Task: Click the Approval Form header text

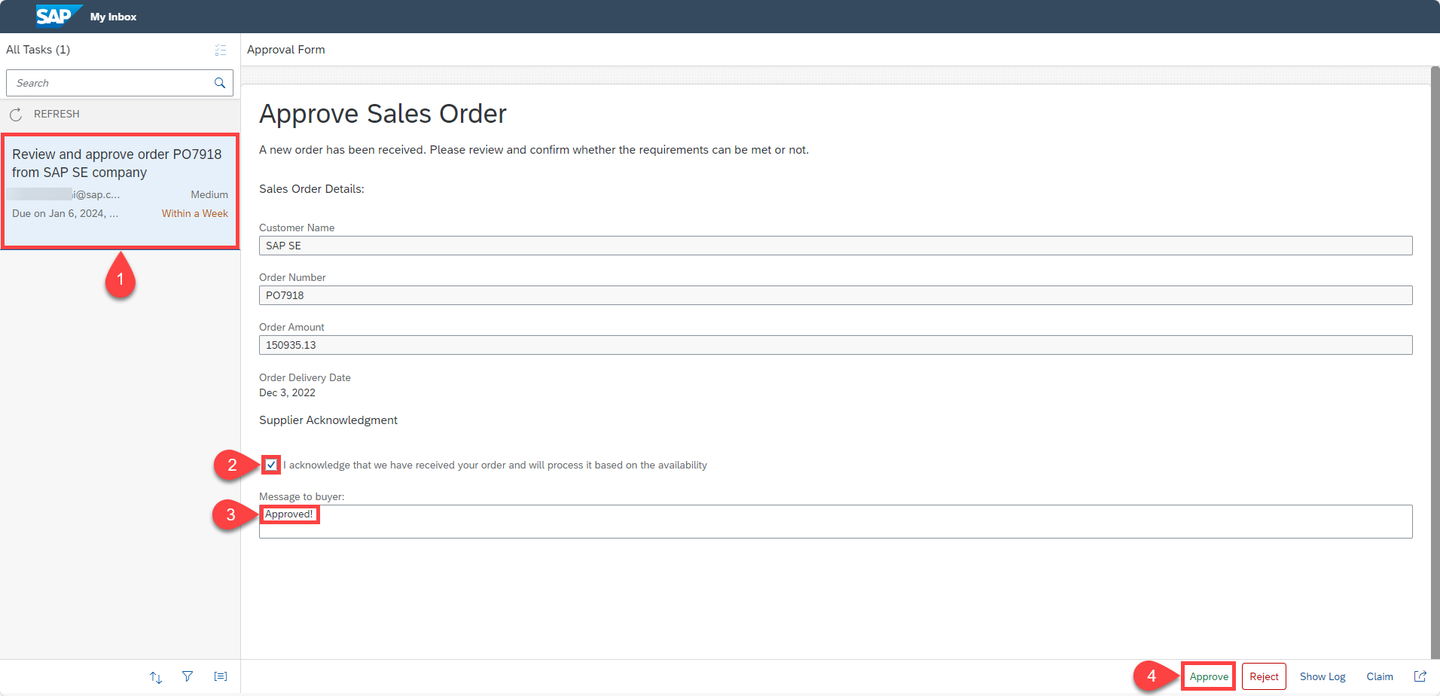Action: pos(286,50)
